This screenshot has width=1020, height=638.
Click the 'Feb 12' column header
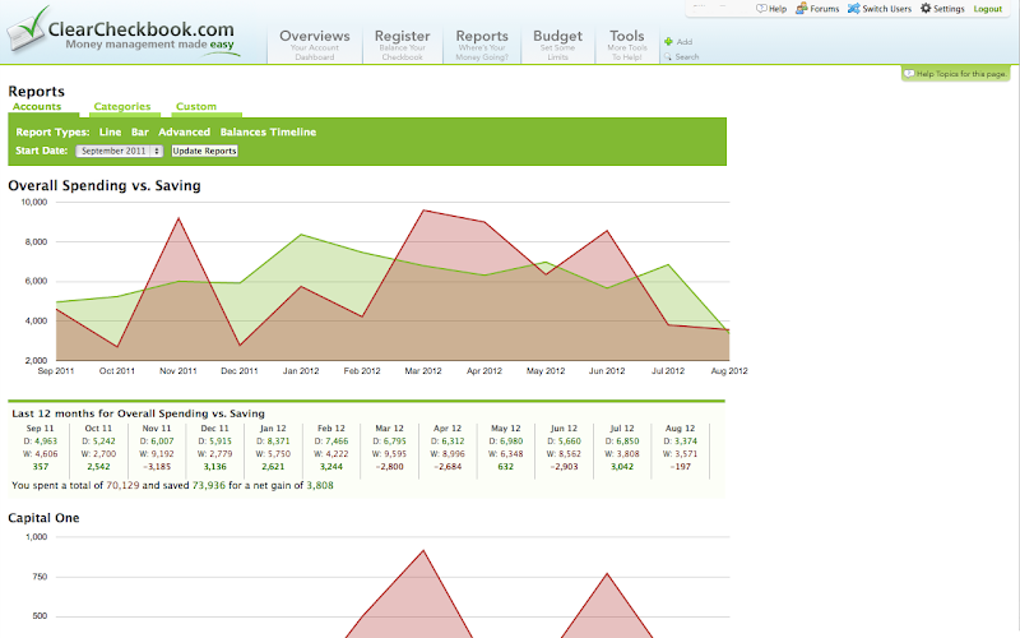coord(331,429)
